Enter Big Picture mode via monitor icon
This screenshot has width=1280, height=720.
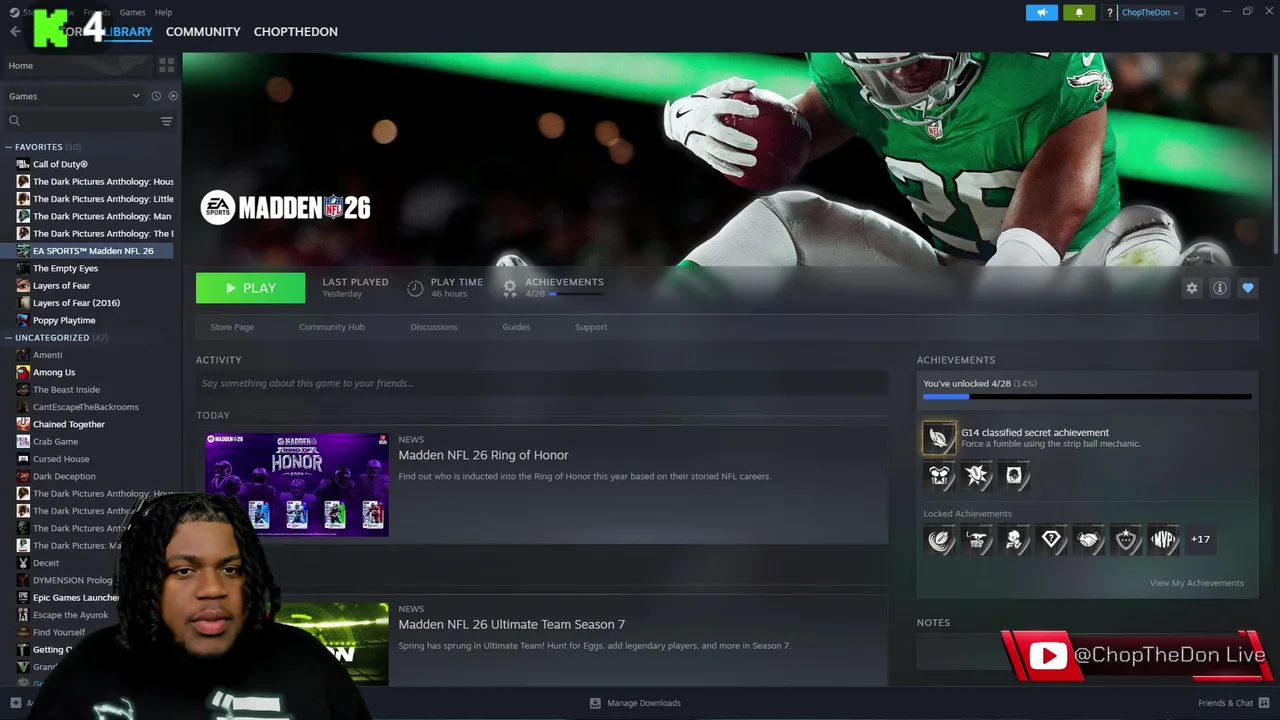tap(1200, 12)
